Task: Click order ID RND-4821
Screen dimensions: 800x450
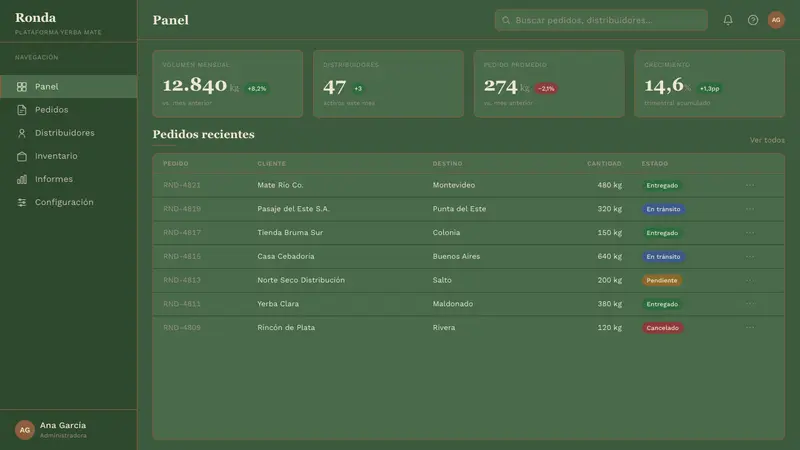Action: (x=182, y=185)
